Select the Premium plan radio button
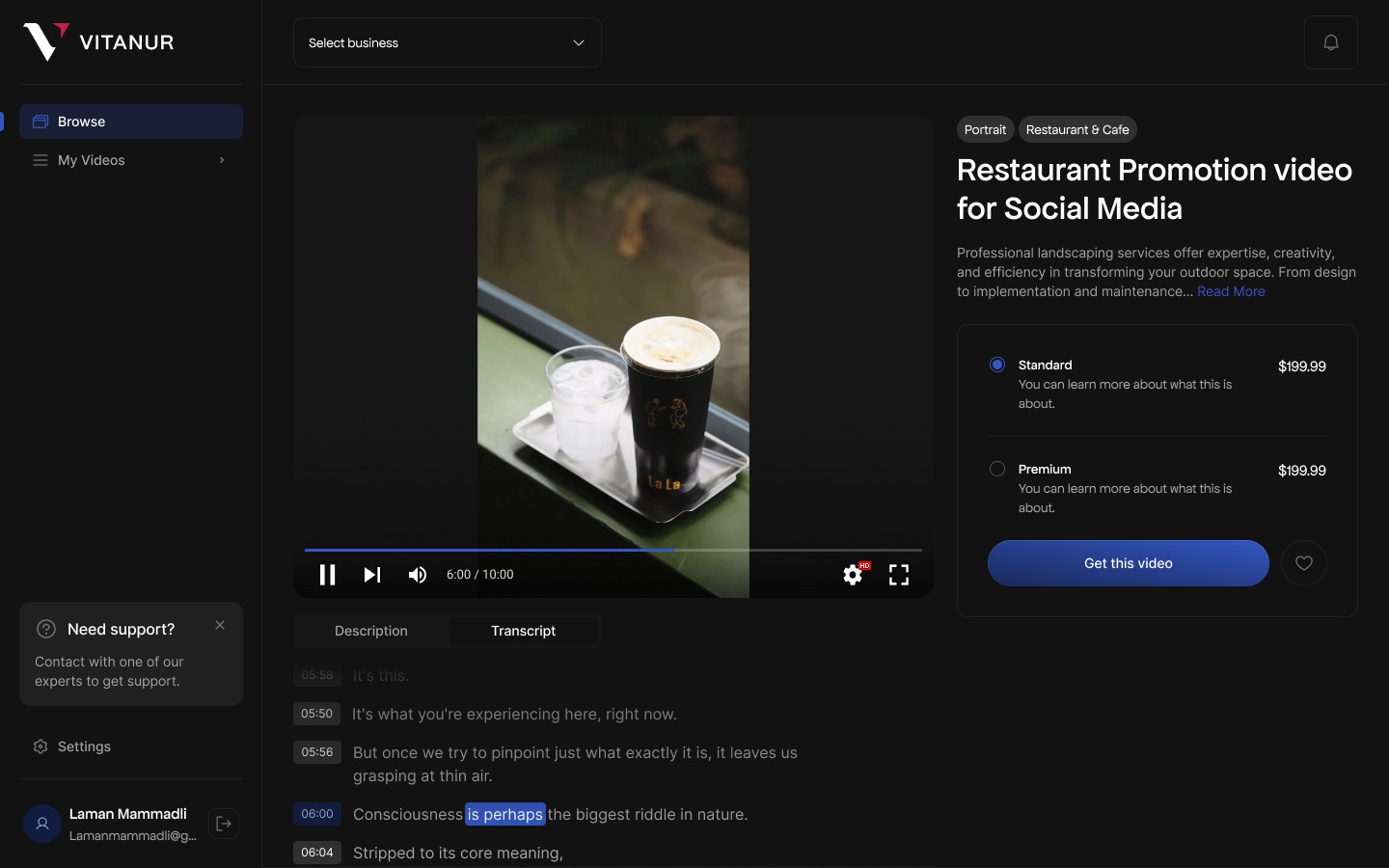The width and height of the screenshot is (1389, 868). pos(997,469)
